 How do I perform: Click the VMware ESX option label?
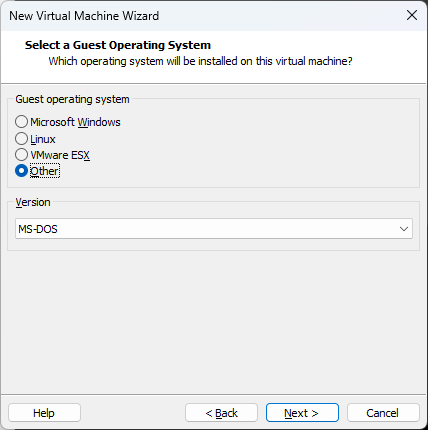(60, 155)
